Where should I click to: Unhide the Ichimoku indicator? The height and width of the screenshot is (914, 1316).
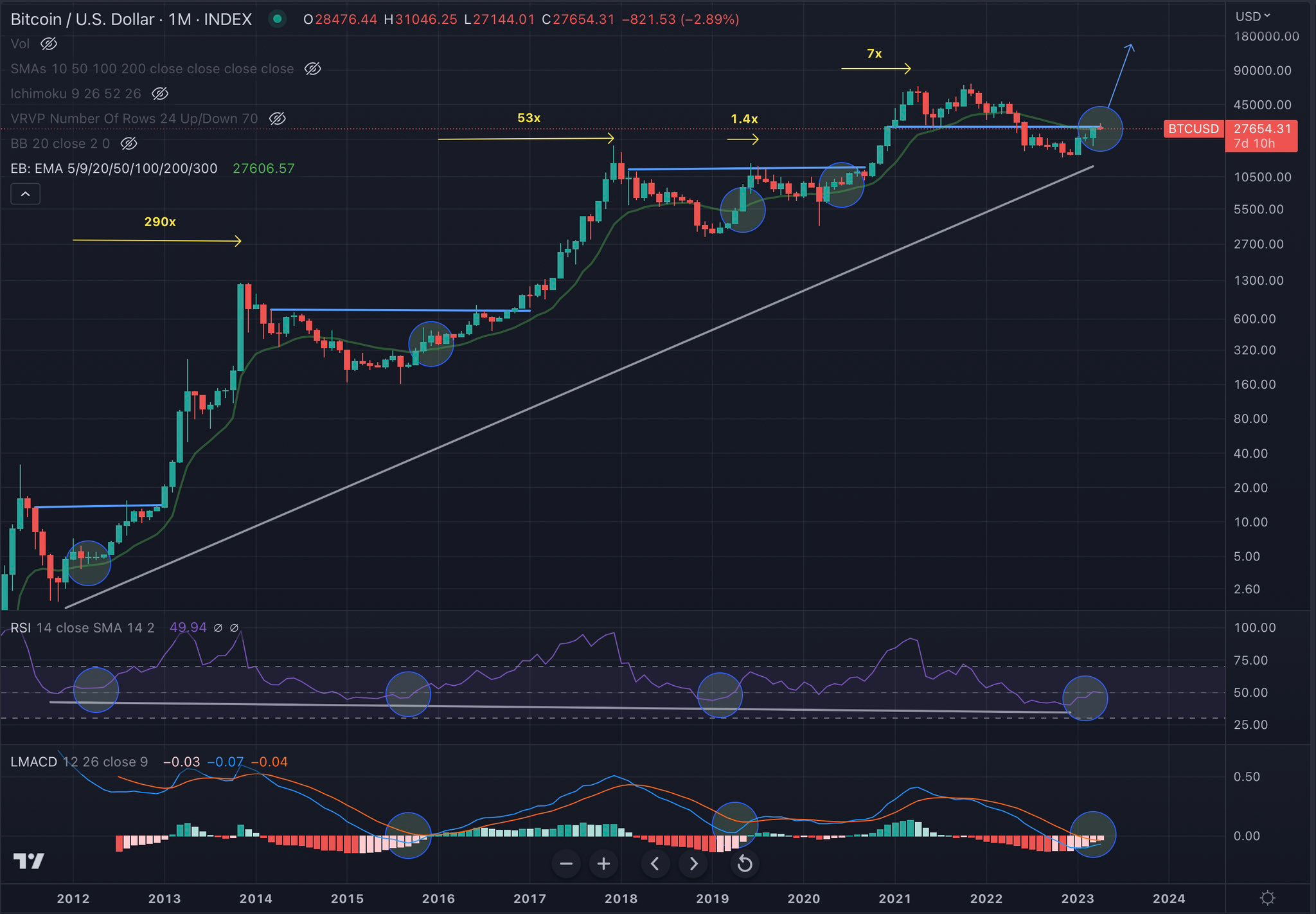(160, 94)
